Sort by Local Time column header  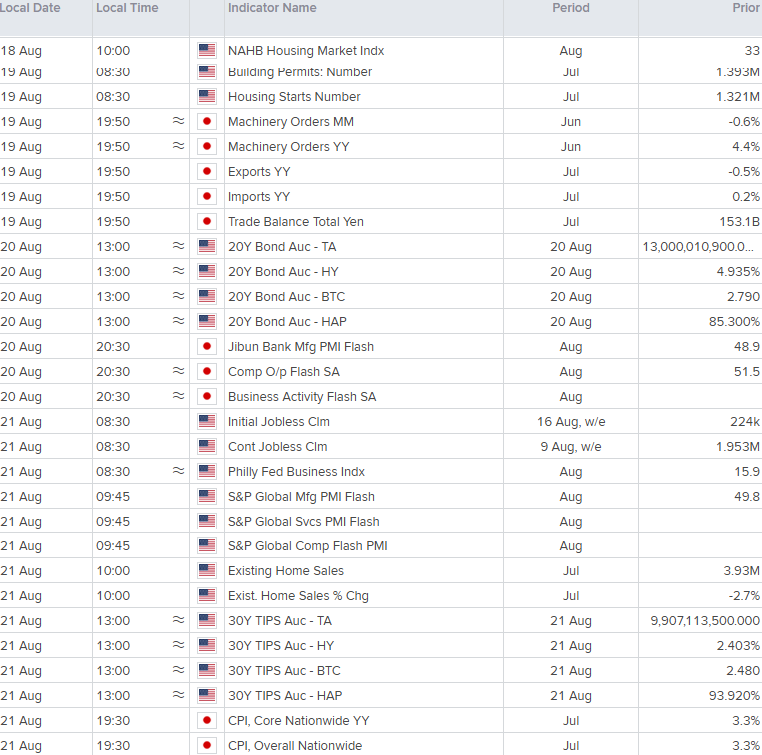coord(127,8)
